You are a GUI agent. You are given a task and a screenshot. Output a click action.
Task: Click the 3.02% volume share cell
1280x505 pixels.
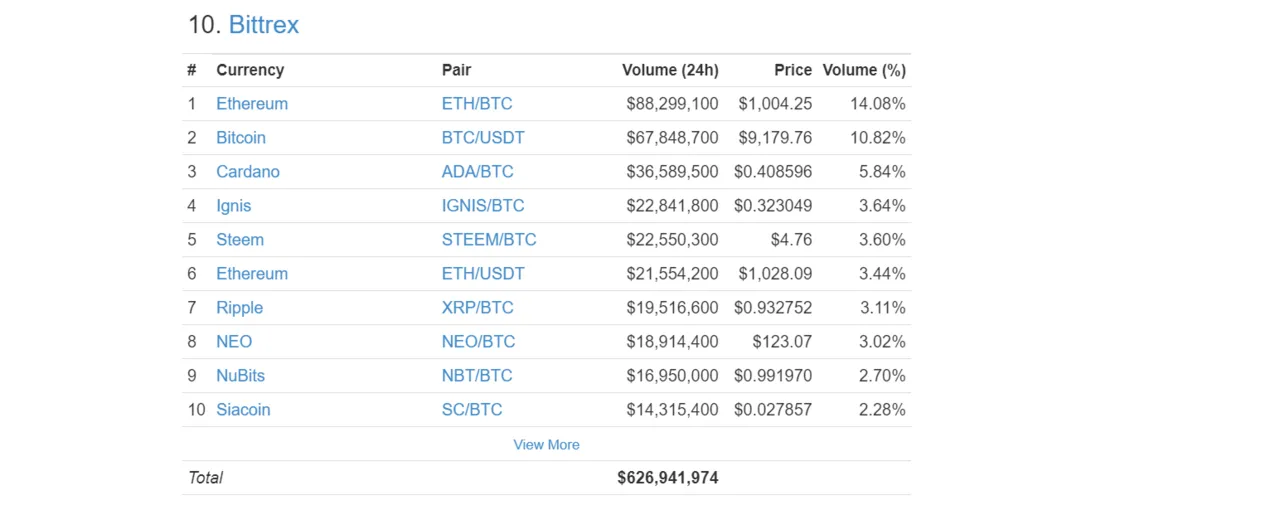point(882,342)
